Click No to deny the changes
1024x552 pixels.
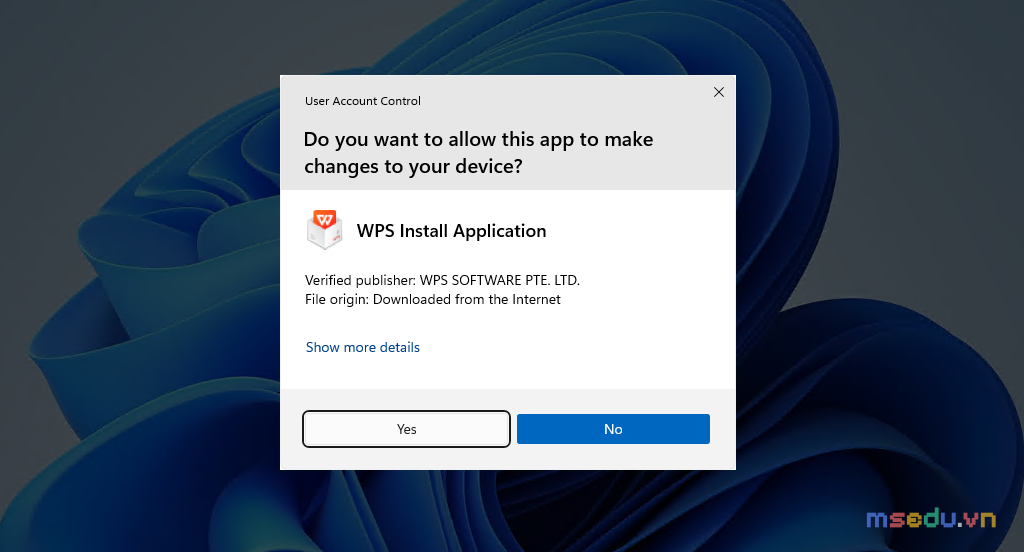613,429
